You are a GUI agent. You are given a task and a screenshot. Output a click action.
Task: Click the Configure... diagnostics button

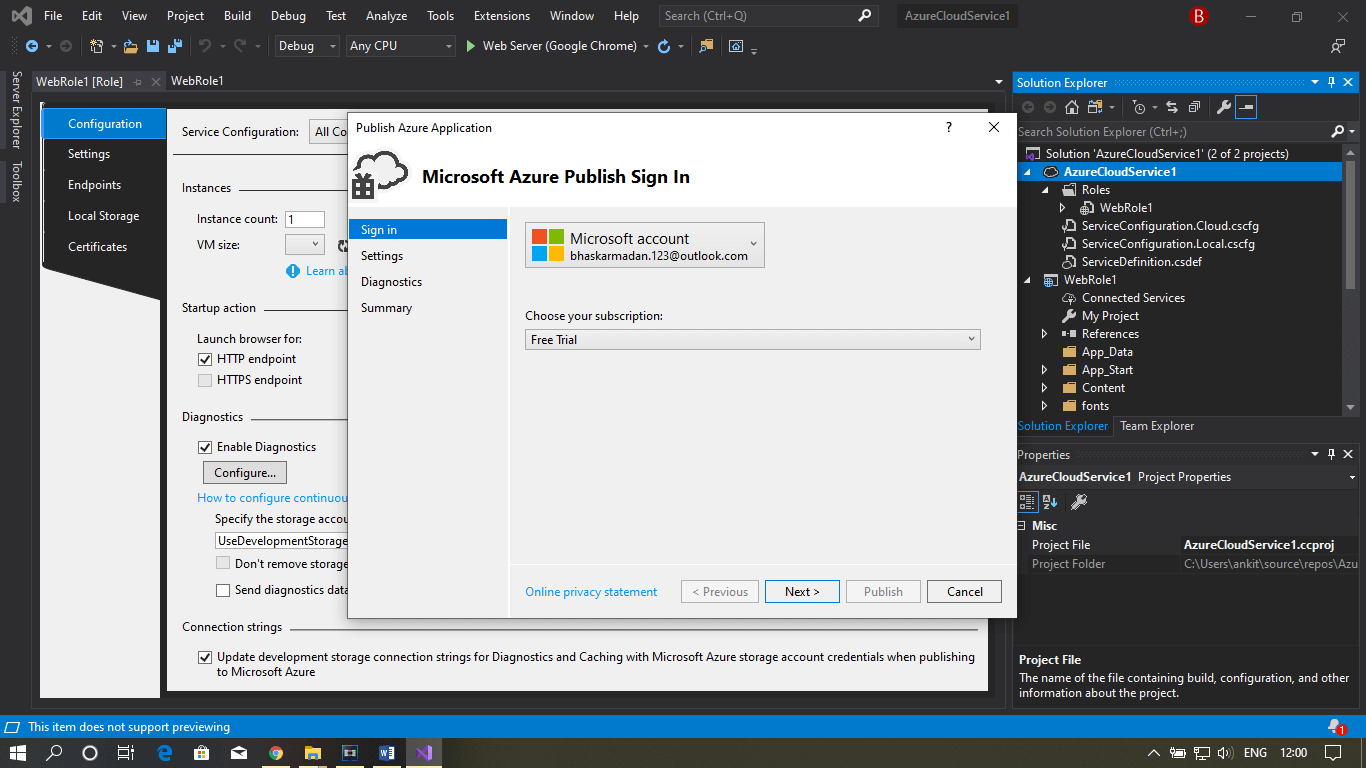245,473
